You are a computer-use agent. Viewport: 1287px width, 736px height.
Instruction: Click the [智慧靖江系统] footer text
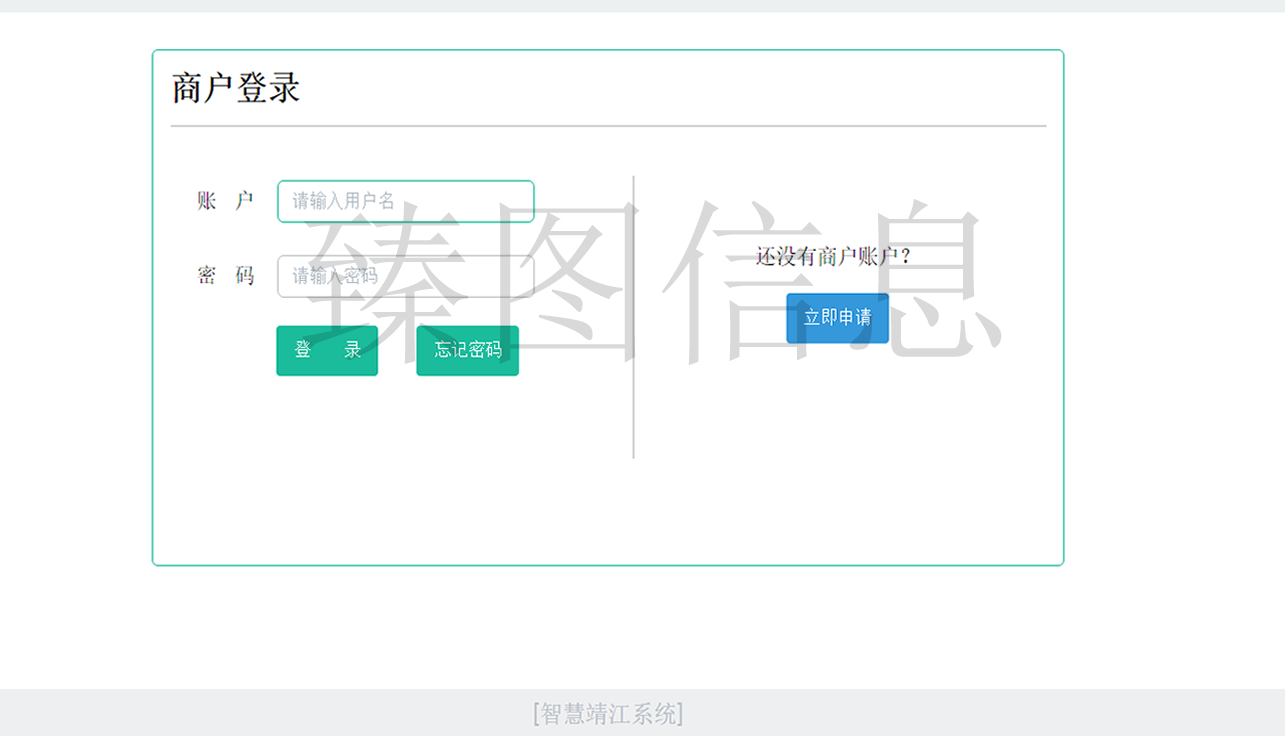click(608, 713)
